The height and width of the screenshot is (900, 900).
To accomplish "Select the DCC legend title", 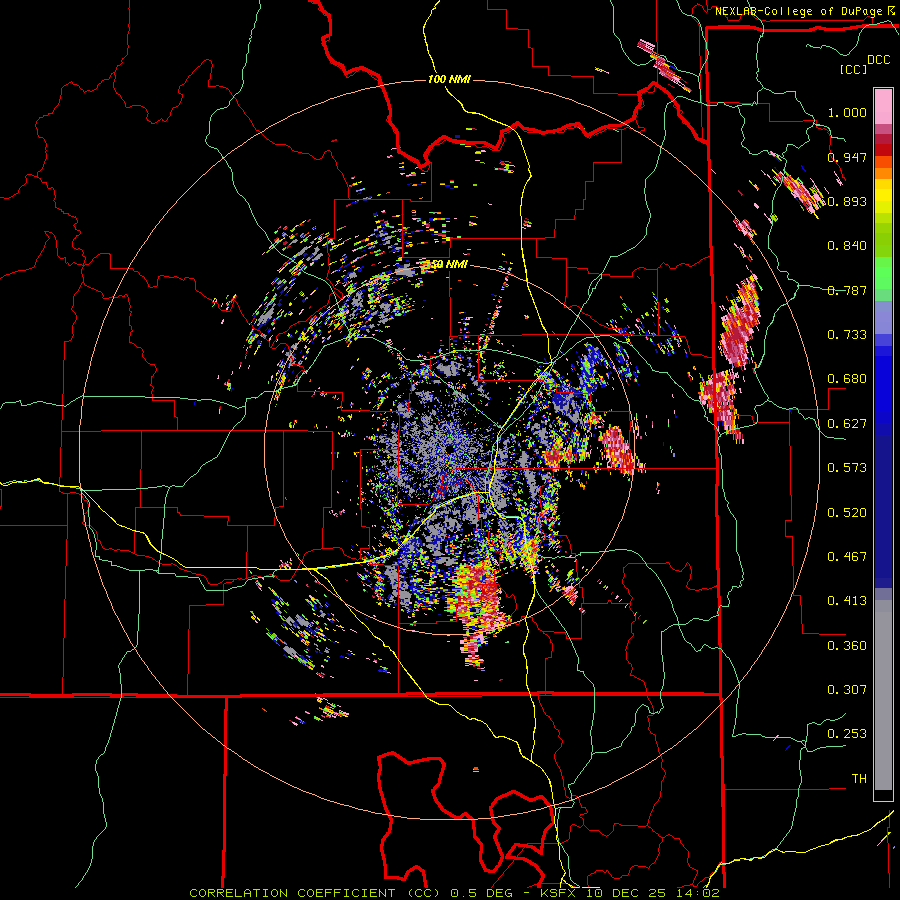I will click(x=878, y=60).
